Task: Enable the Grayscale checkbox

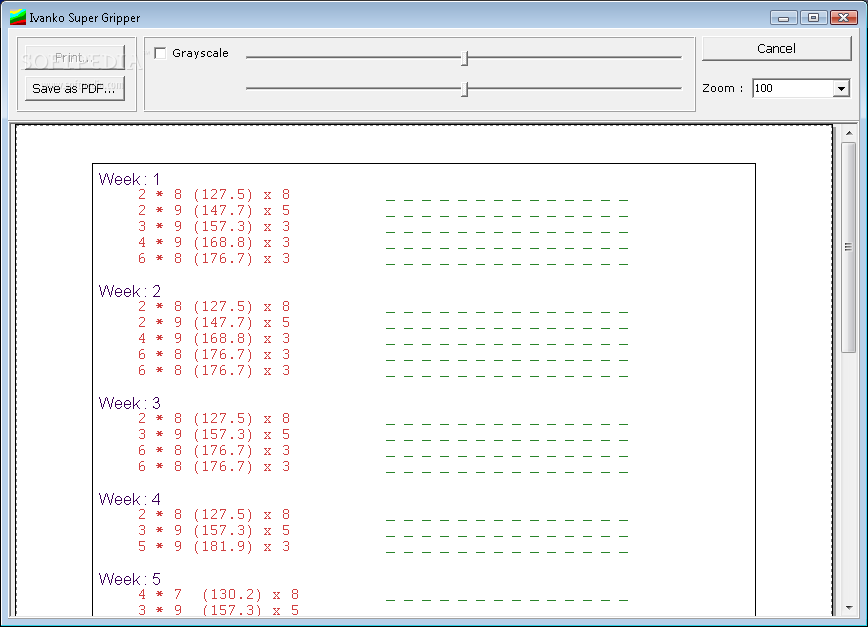Action: pyautogui.click(x=161, y=53)
